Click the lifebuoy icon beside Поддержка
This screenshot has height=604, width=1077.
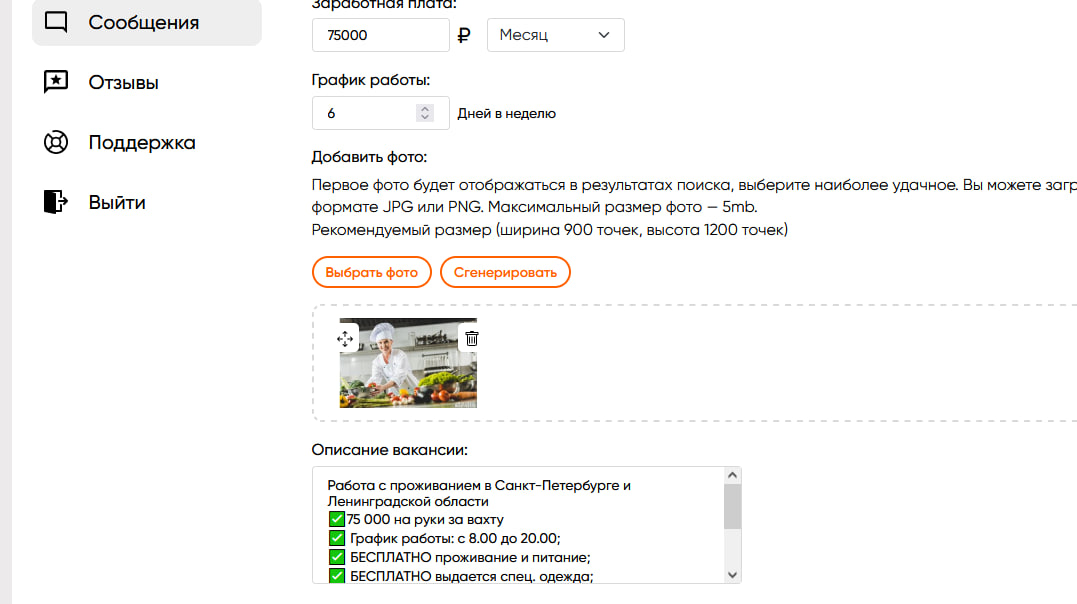pyautogui.click(x=56, y=142)
